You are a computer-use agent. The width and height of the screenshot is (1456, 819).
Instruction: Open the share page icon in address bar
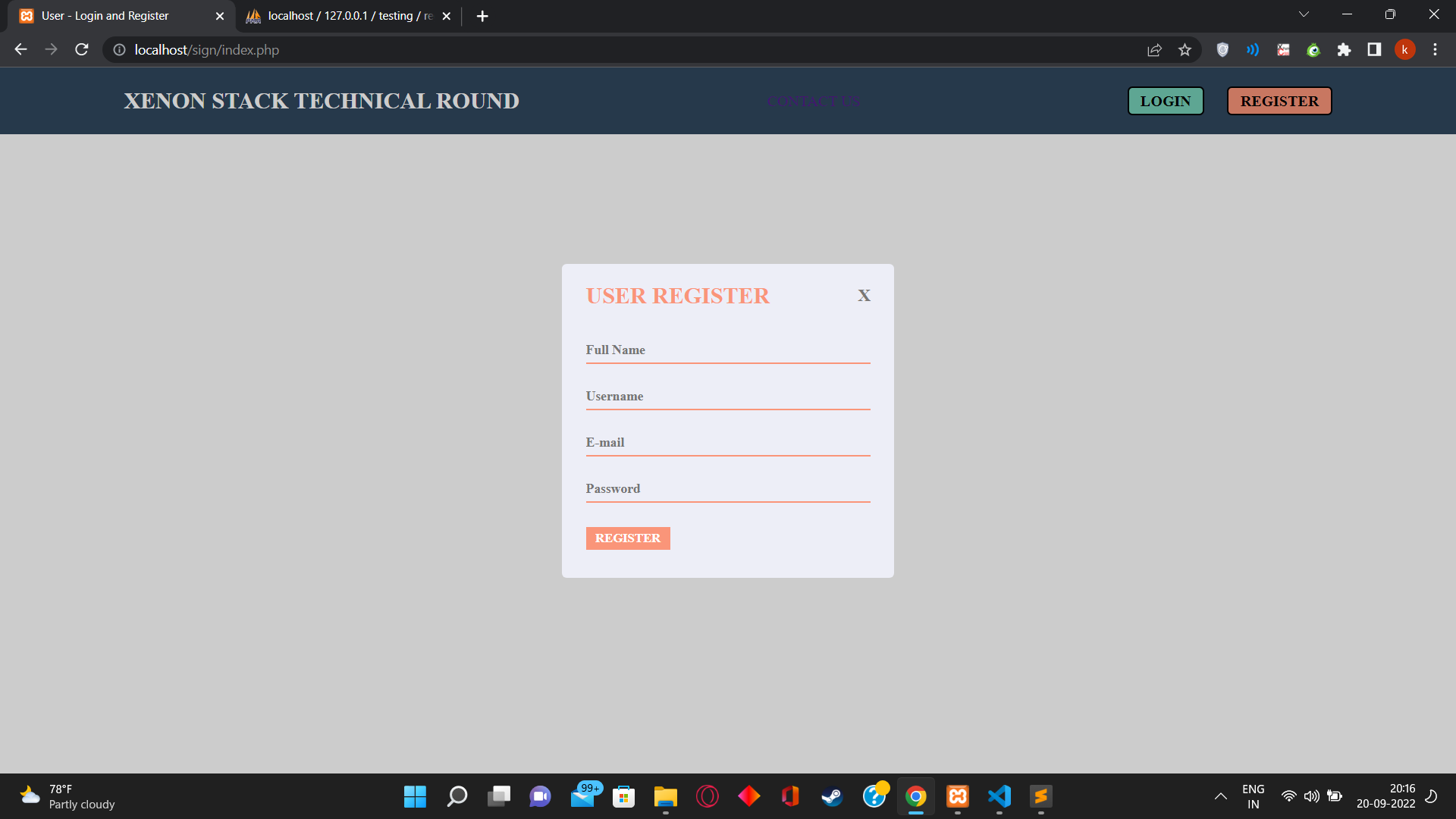coord(1154,50)
